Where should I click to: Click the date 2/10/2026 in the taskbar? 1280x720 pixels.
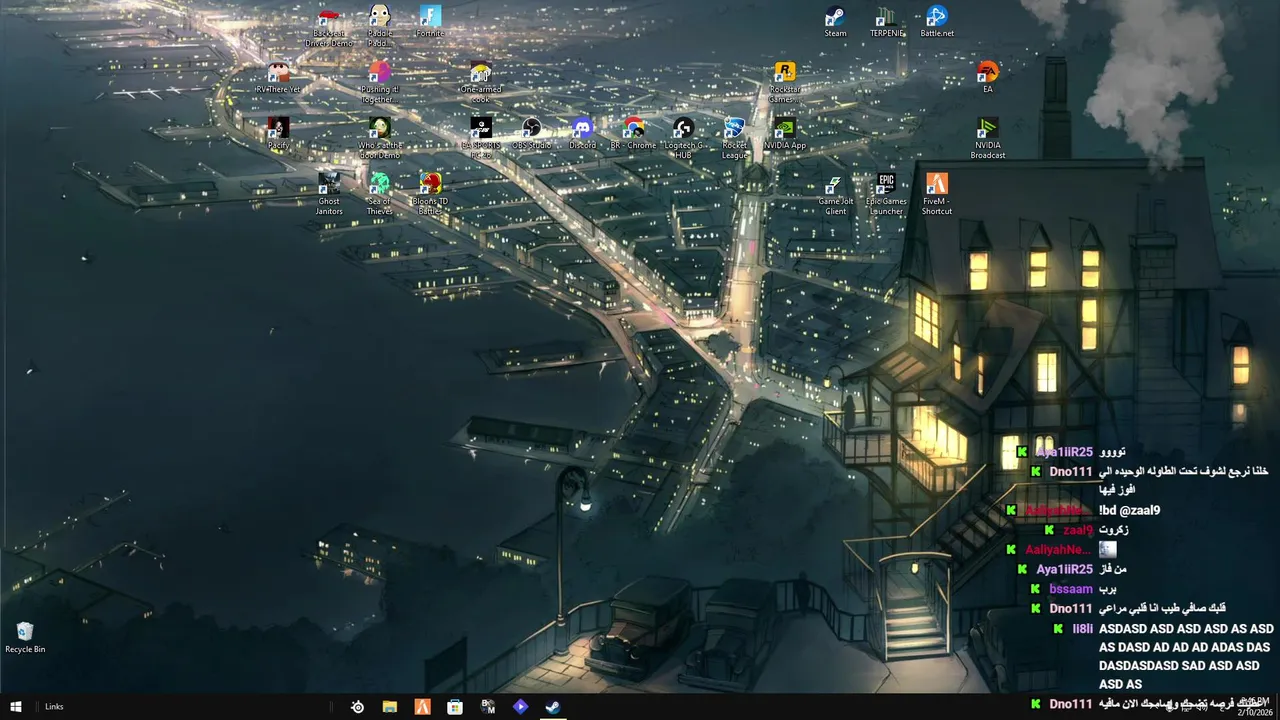1253,712
